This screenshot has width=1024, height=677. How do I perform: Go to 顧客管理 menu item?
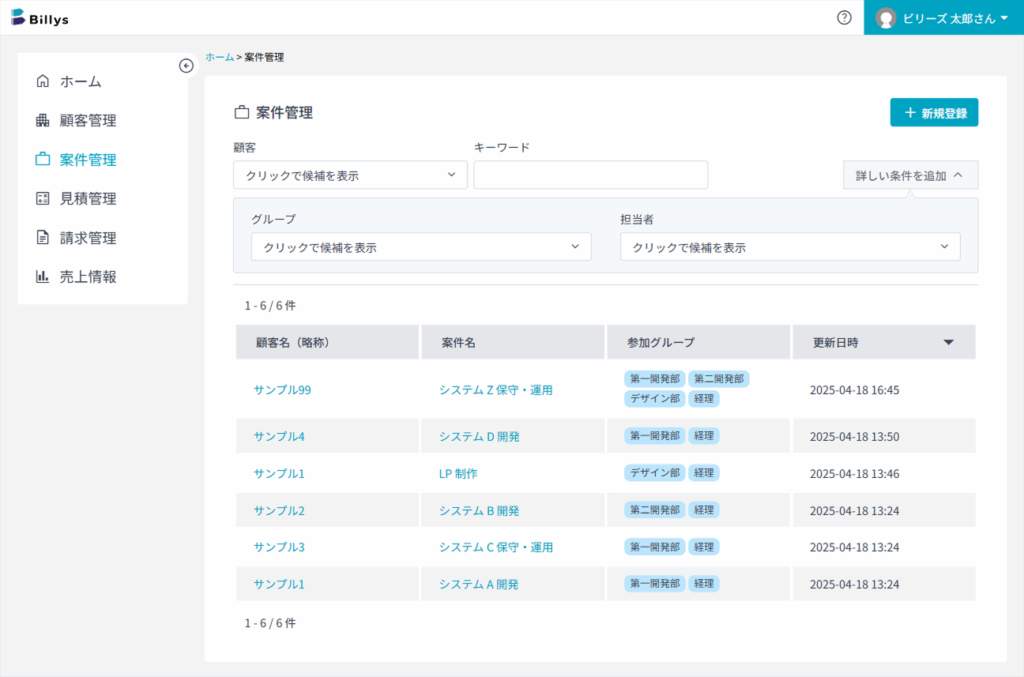click(88, 121)
